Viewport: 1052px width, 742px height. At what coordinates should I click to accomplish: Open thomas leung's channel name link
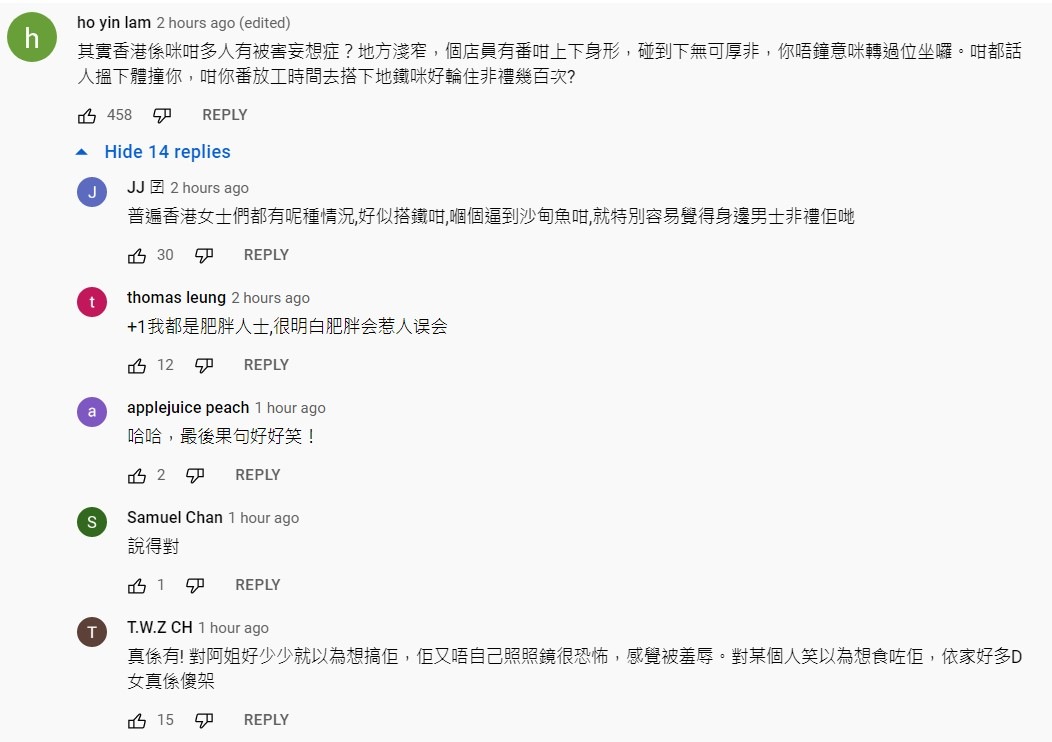176,297
